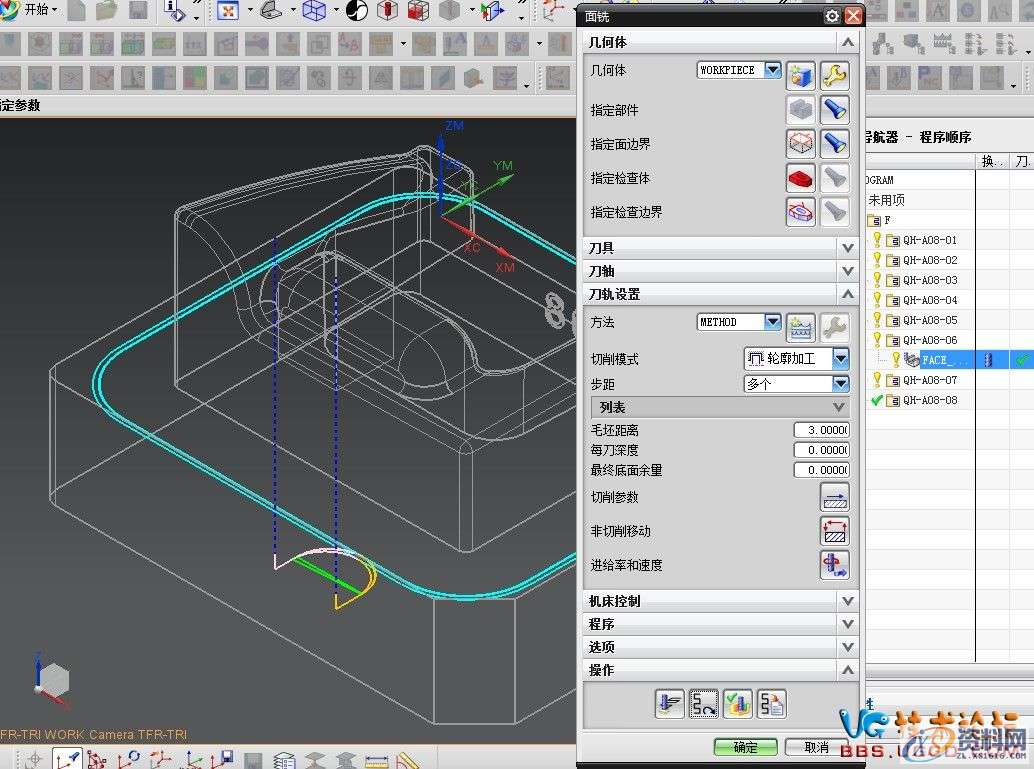Cancel the dialog with 取消
Screen dimensions: 1034x769
(816, 746)
